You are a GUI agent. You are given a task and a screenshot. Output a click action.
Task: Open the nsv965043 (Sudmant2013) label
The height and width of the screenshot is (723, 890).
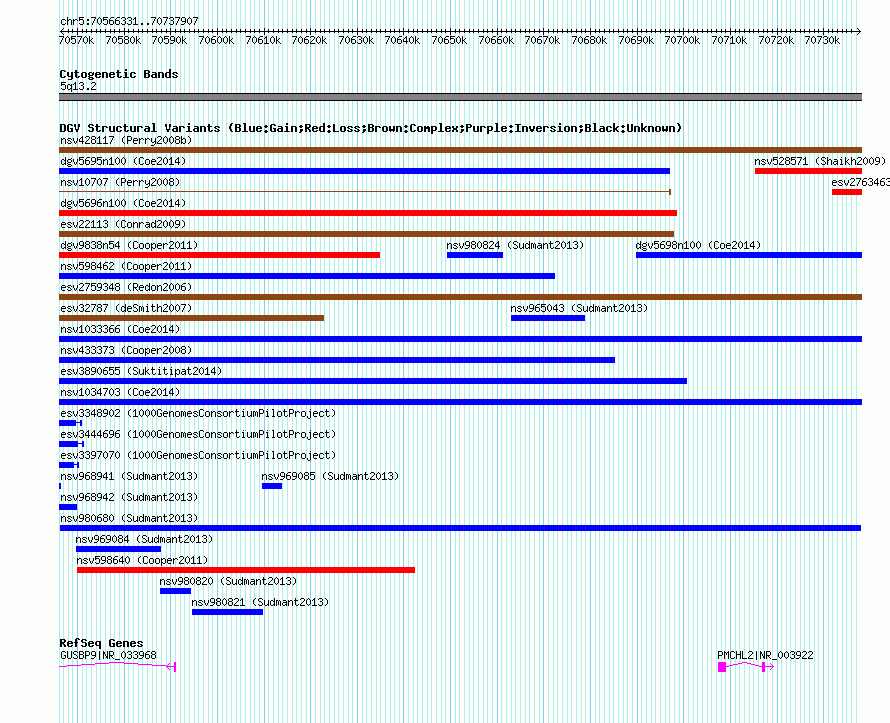click(579, 308)
